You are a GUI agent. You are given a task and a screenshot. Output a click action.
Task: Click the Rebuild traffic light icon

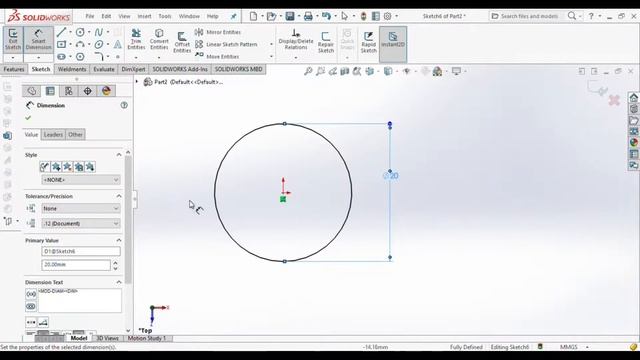(363, 16)
